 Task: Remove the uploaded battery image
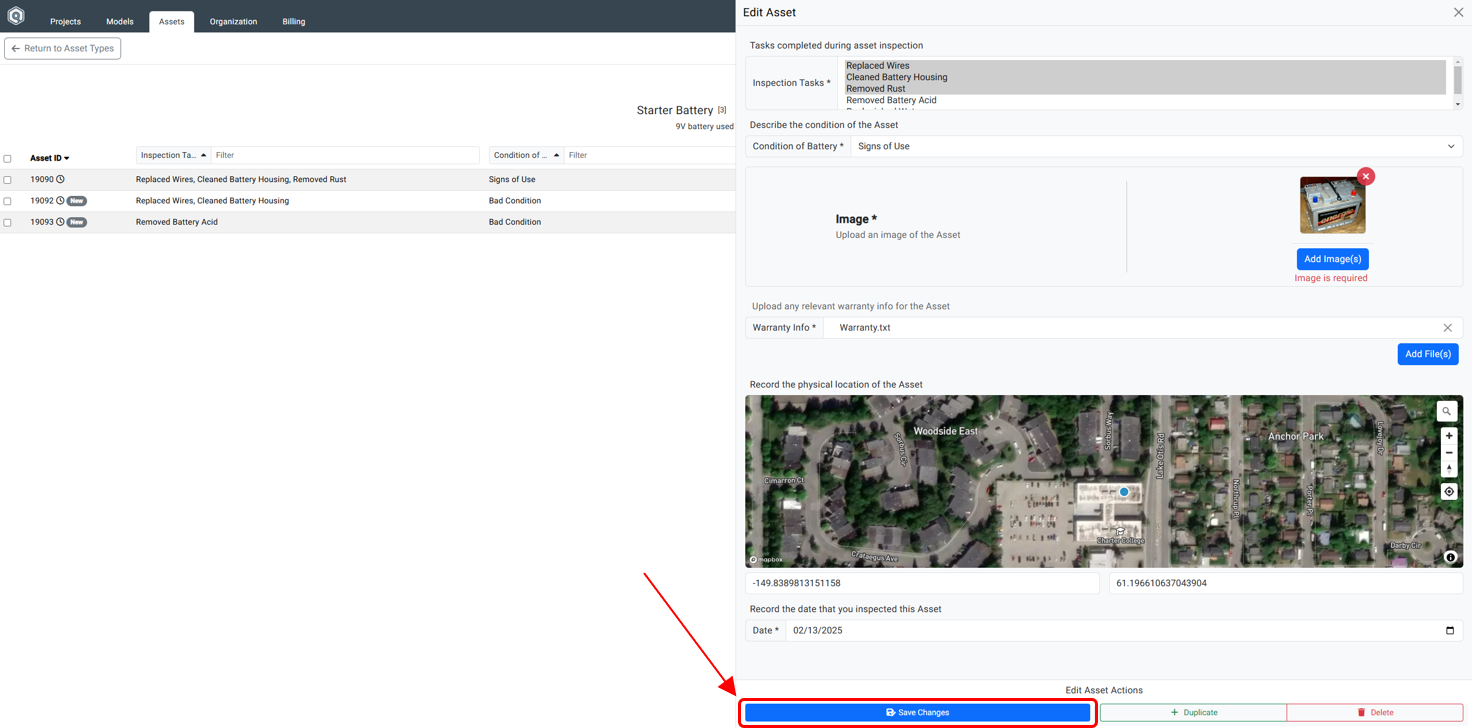pyautogui.click(x=1366, y=176)
